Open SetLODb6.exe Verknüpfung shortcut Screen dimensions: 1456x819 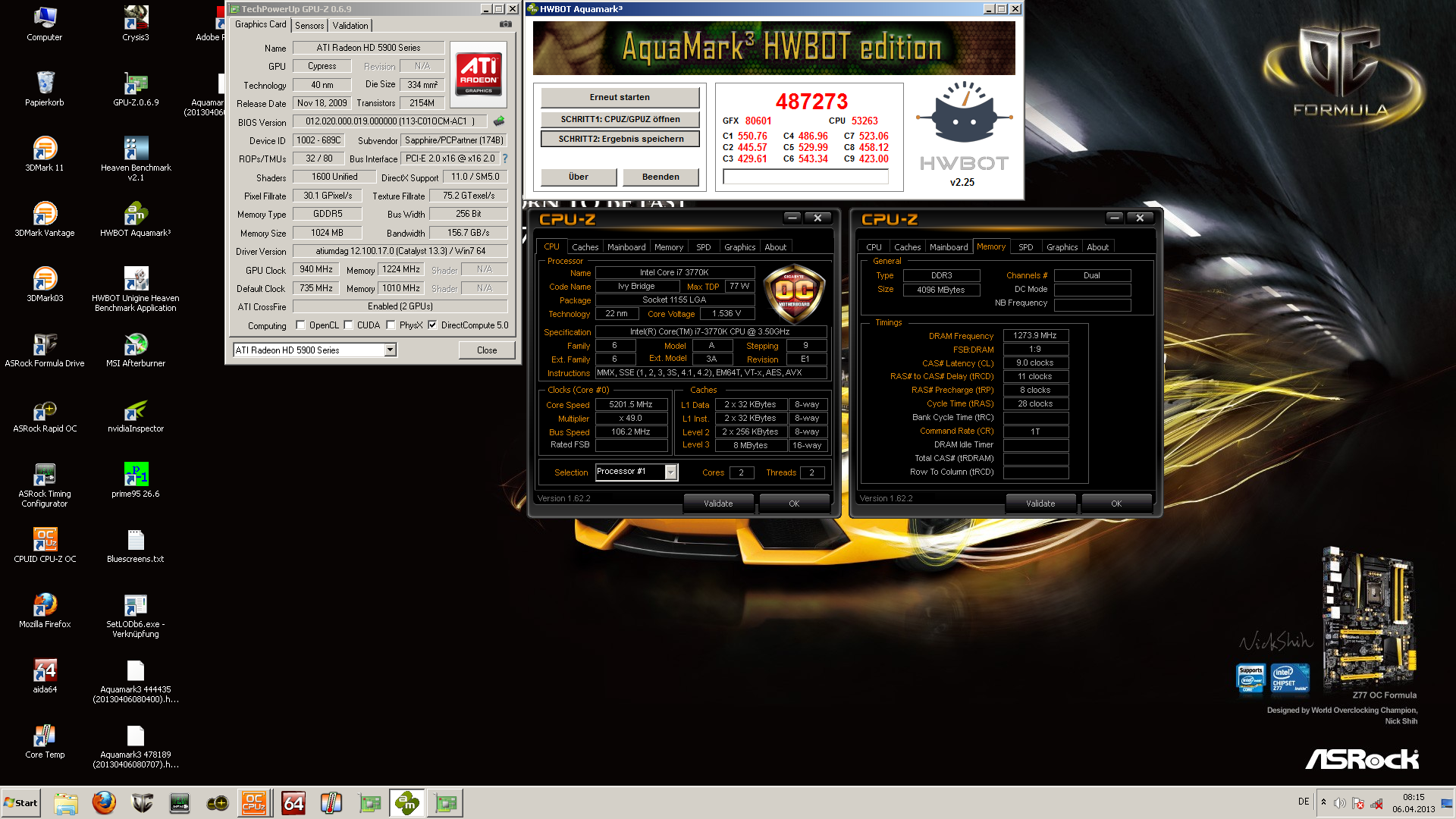pyautogui.click(x=136, y=614)
